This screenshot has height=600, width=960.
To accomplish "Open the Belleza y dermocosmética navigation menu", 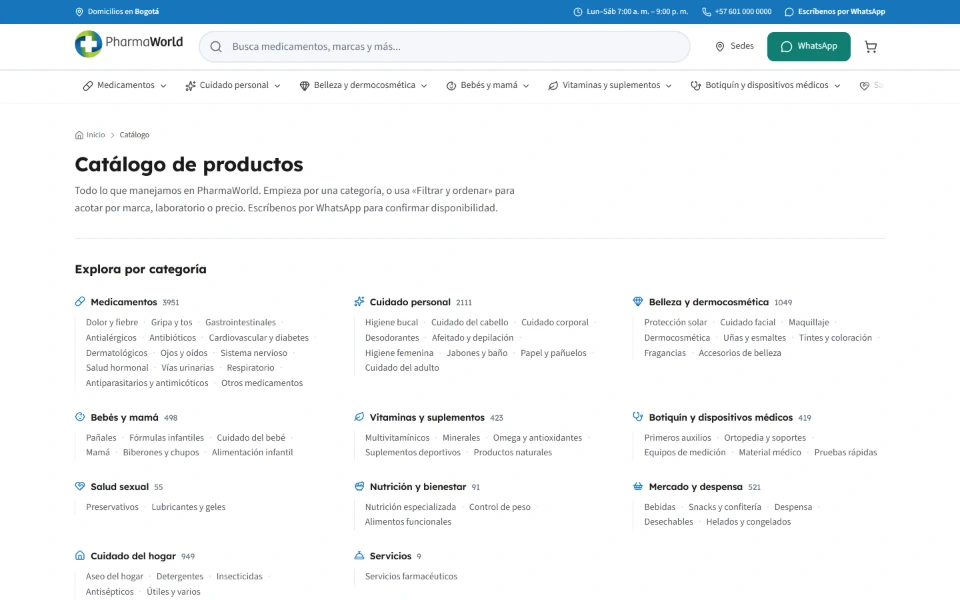I will click(x=363, y=86).
